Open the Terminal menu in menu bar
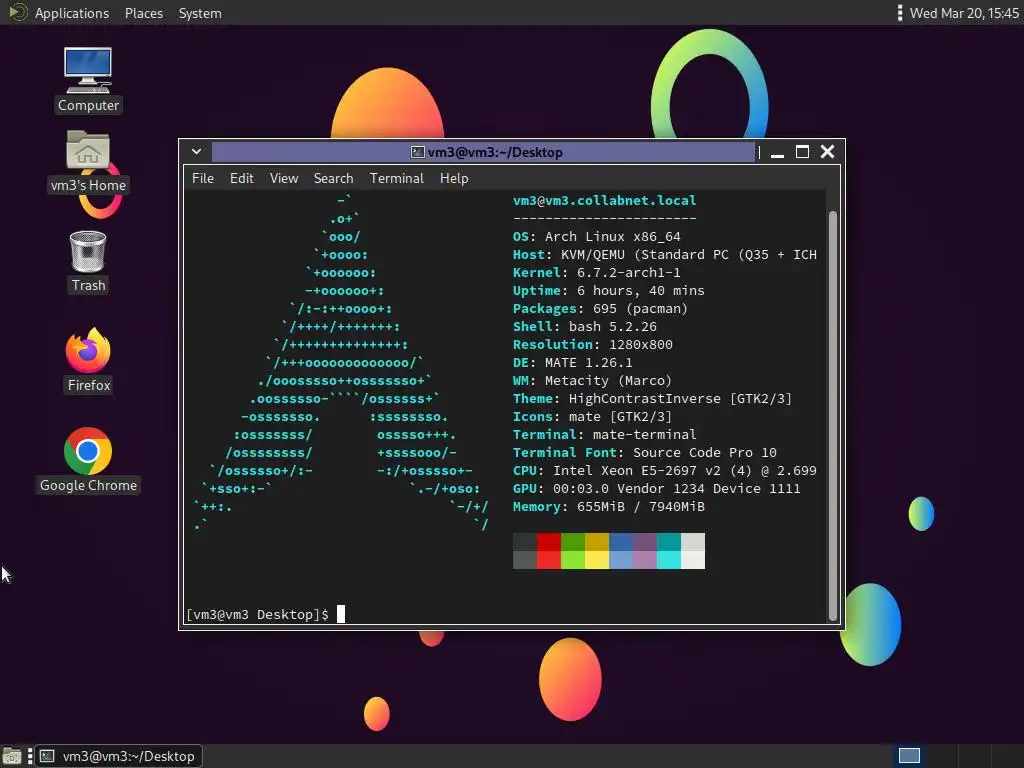The width and height of the screenshot is (1024, 768). 396,178
